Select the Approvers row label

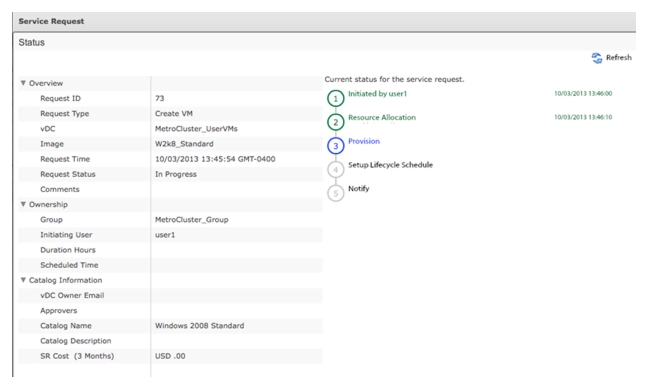point(58,311)
